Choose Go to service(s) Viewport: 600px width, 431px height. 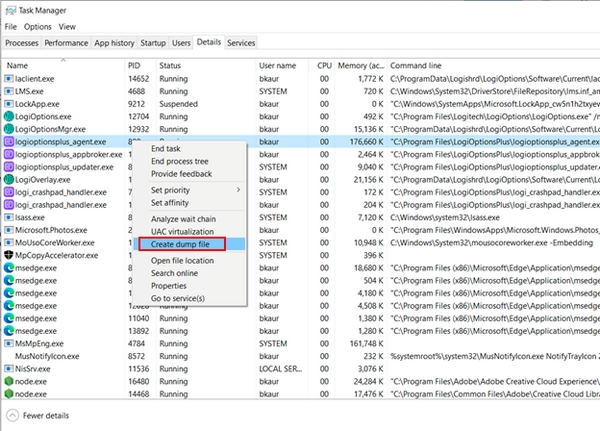click(x=178, y=298)
